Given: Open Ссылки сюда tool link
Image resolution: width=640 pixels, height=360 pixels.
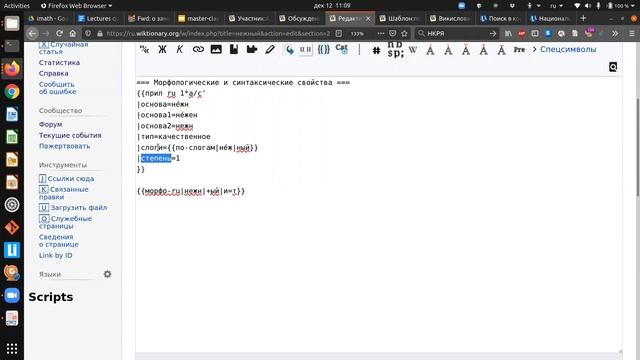Looking at the screenshot, I should [x=71, y=178].
